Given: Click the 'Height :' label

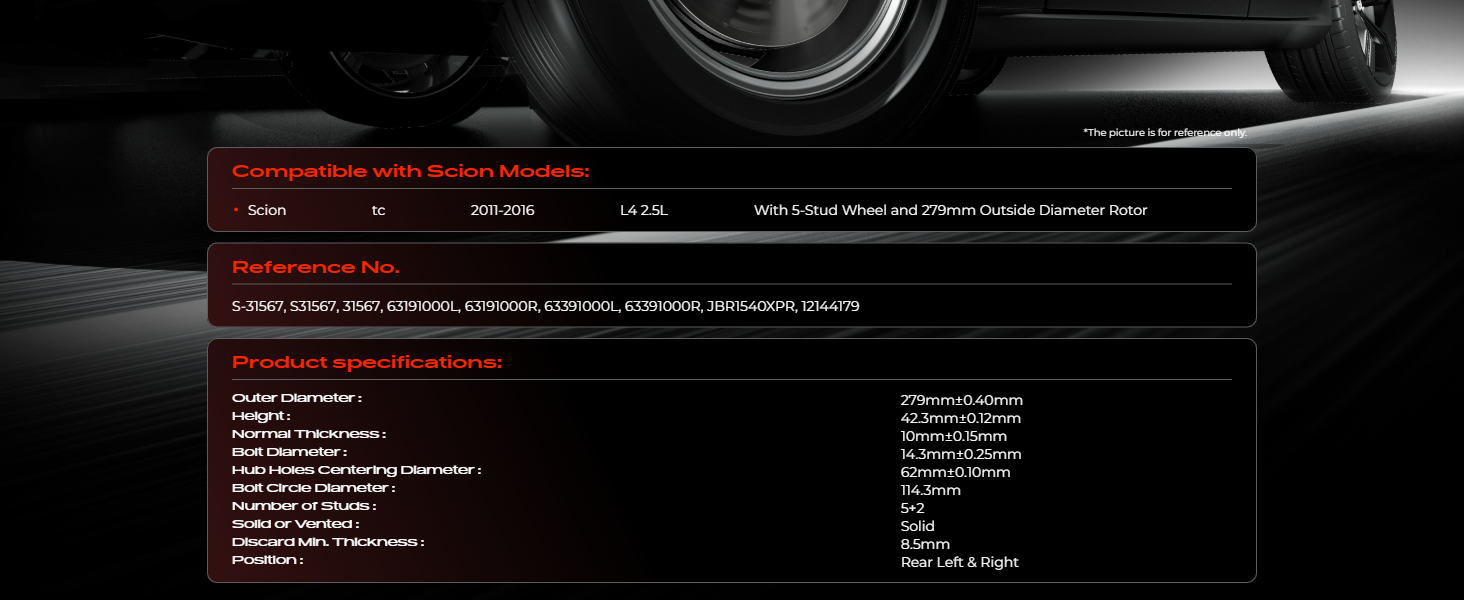Looking at the screenshot, I should click(x=261, y=416).
